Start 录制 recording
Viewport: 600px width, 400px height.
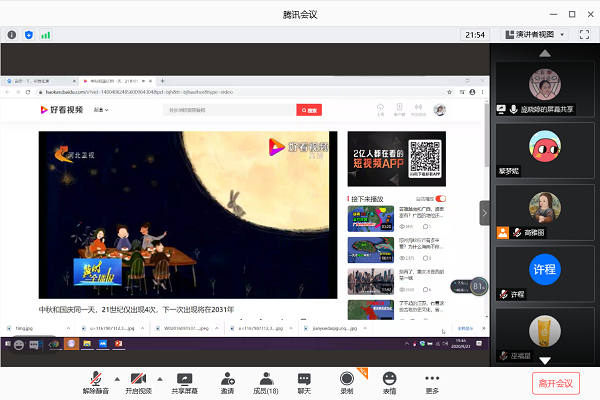pyautogui.click(x=347, y=383)
